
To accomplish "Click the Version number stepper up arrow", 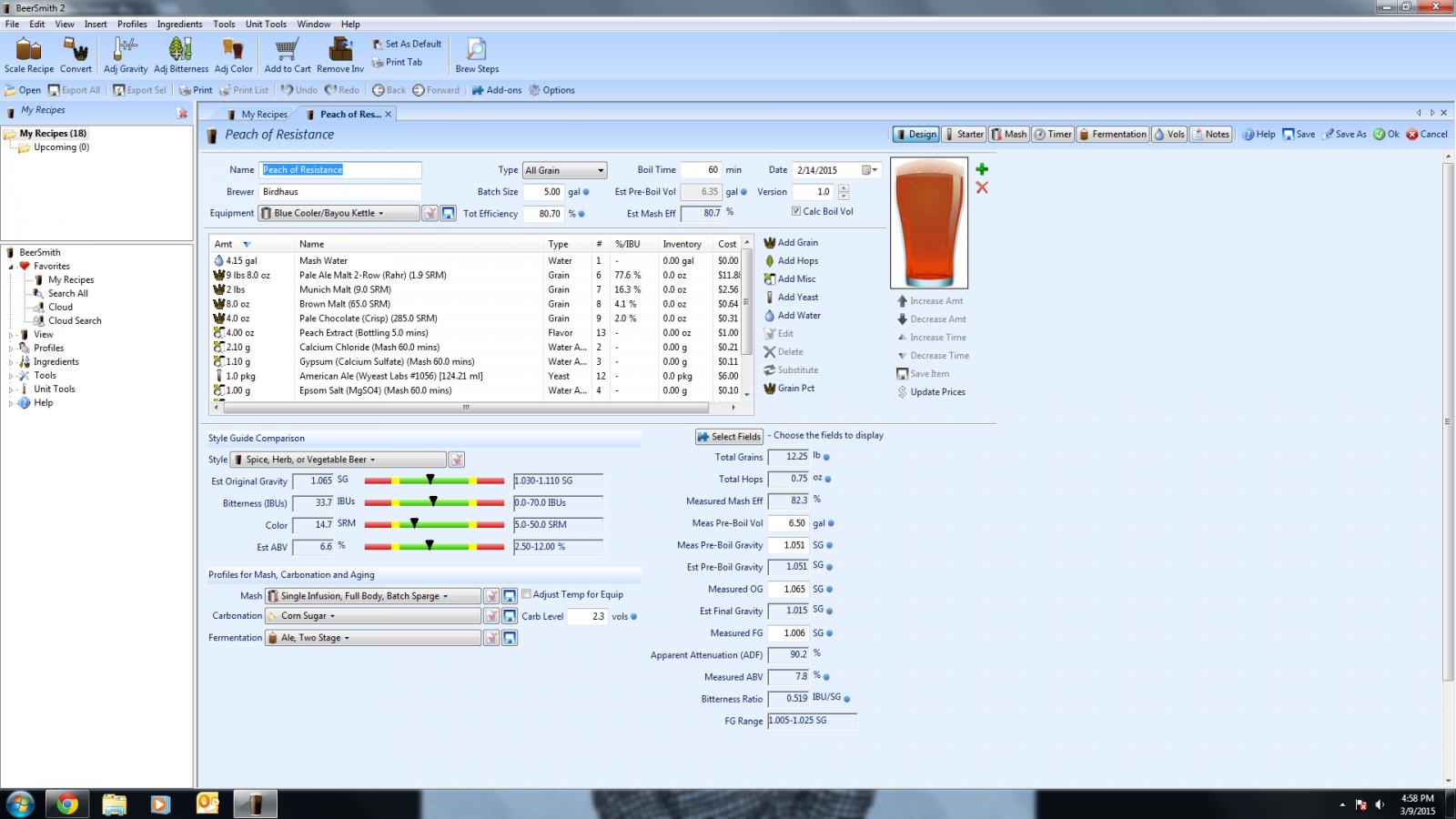I will click(x=844, y=188).
